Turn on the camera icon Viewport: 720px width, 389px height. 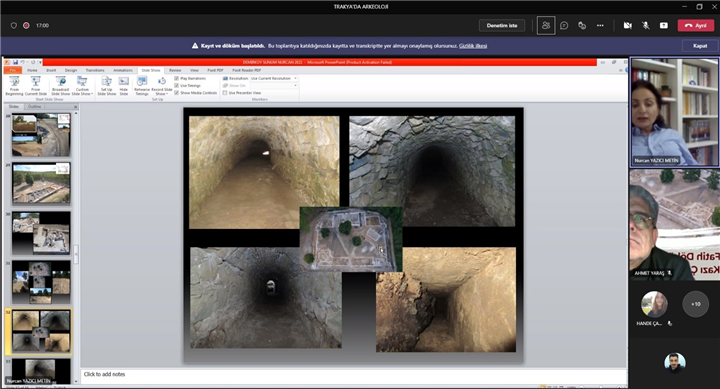click(x=627, y=26)
